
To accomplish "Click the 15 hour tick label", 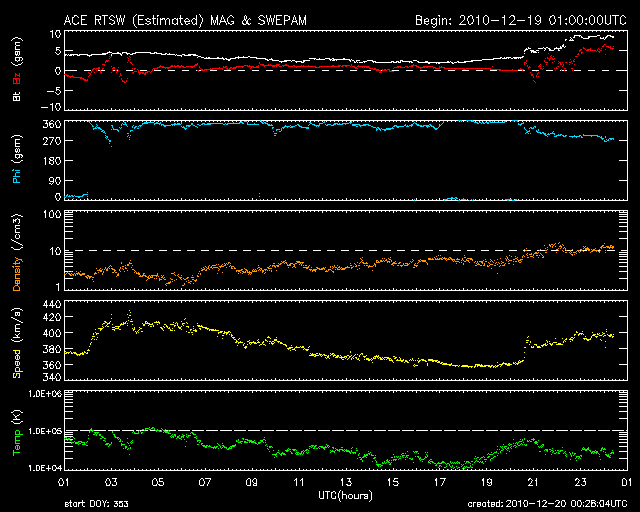I will [393, 482].
